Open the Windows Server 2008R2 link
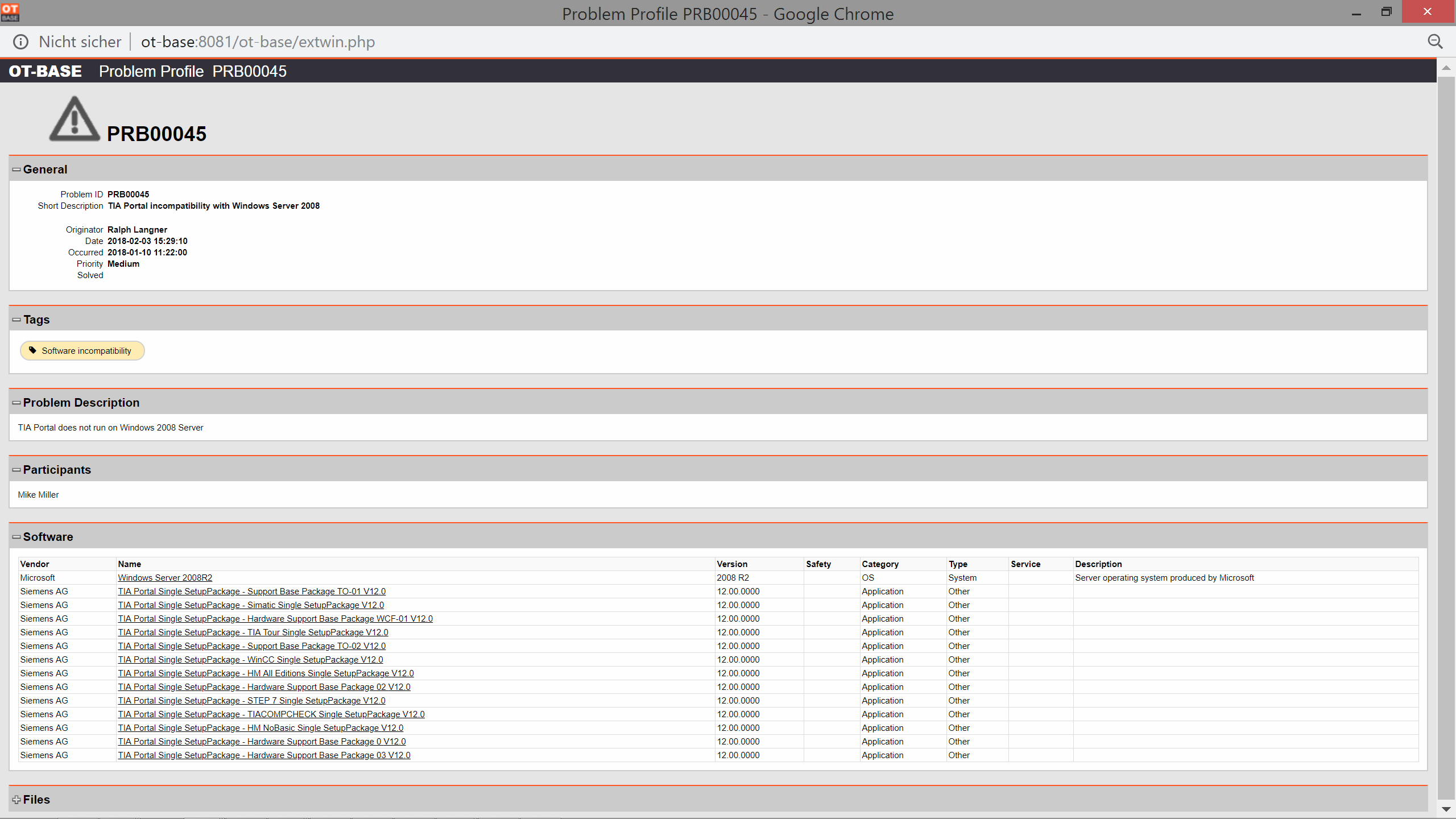The height and width of the screenshot is (819, 1456). coord(165,578)
